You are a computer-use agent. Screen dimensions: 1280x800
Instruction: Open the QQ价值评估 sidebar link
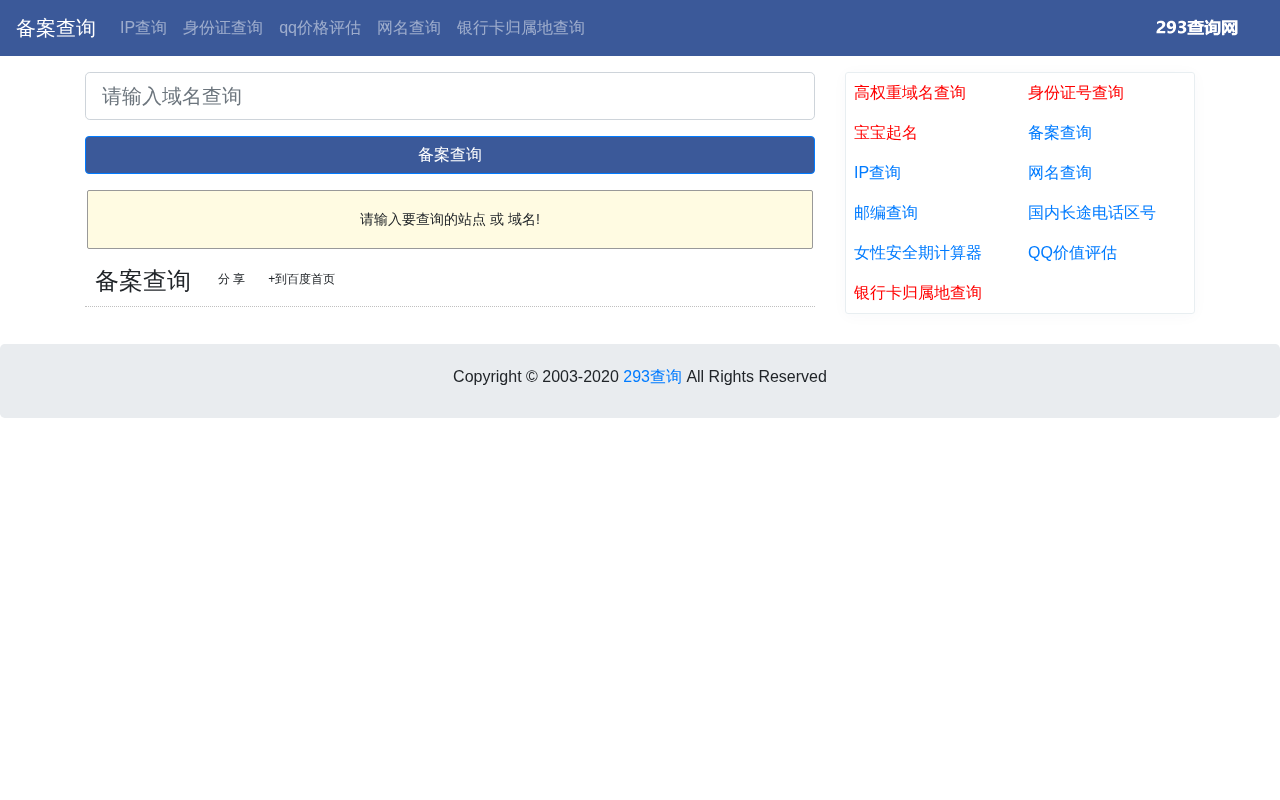(x=1072, y=253)
